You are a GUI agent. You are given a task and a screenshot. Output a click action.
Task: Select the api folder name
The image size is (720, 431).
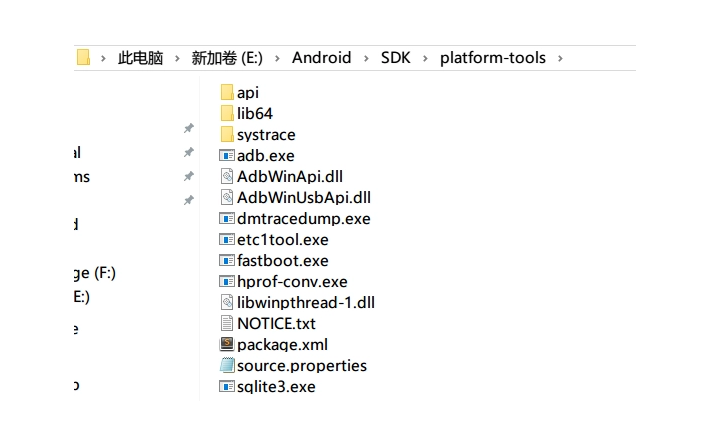tap(248, 93)
